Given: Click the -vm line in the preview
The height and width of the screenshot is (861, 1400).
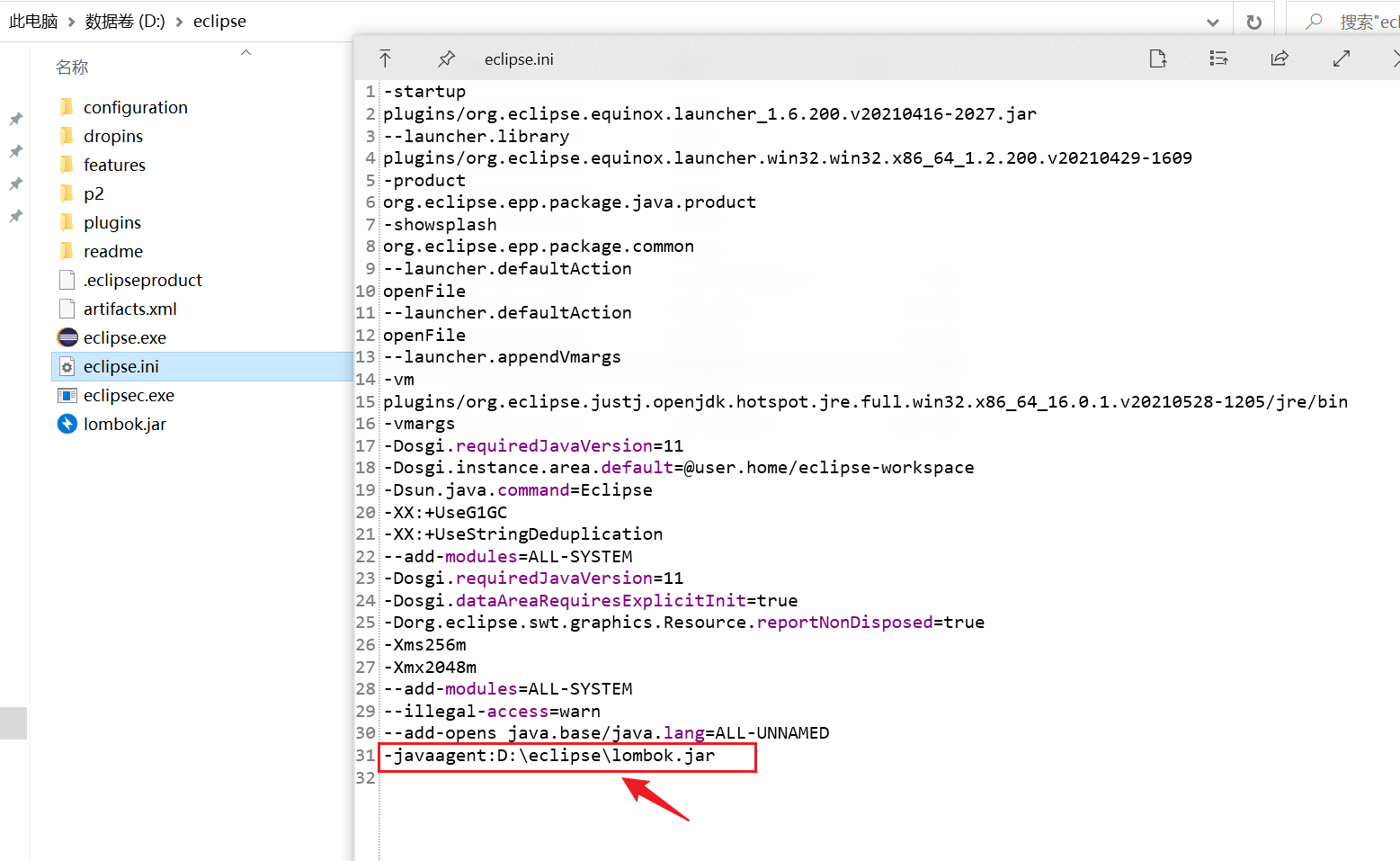Looking at the screenshot, I should click(x=399, y=379).
